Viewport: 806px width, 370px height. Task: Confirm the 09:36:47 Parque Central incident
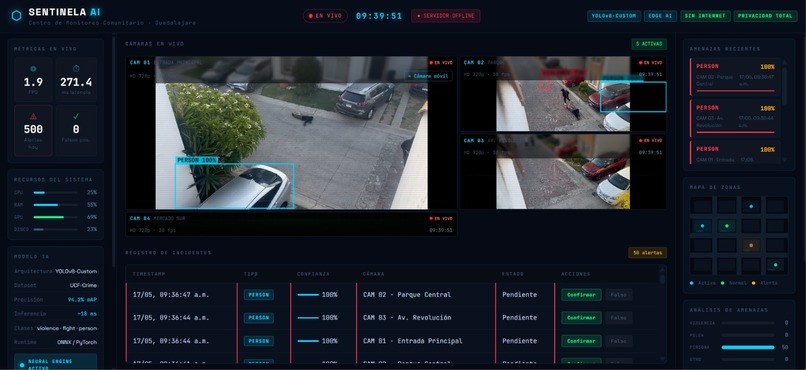tap(581, 295)
